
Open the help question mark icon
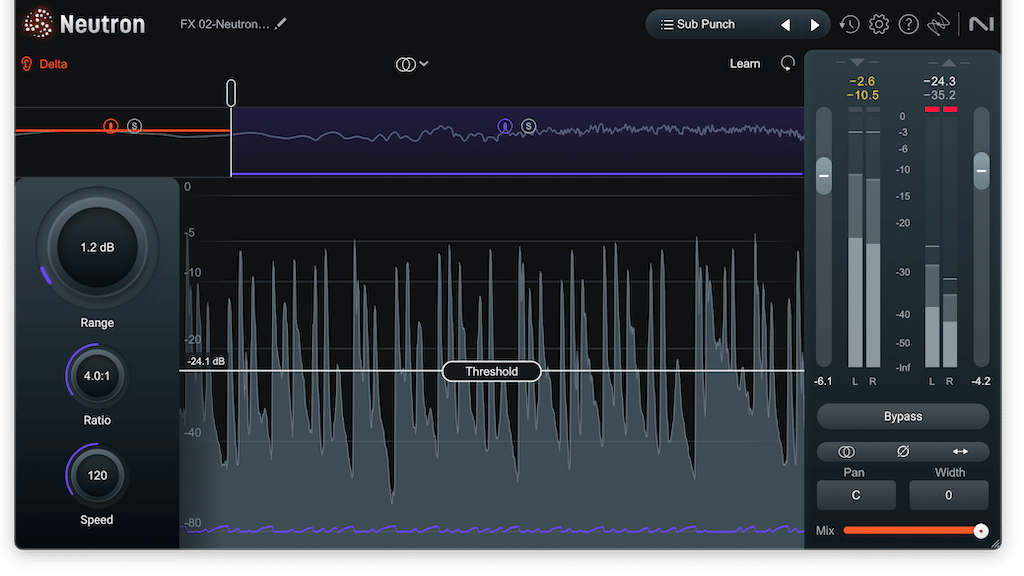[x=908, y=24]
